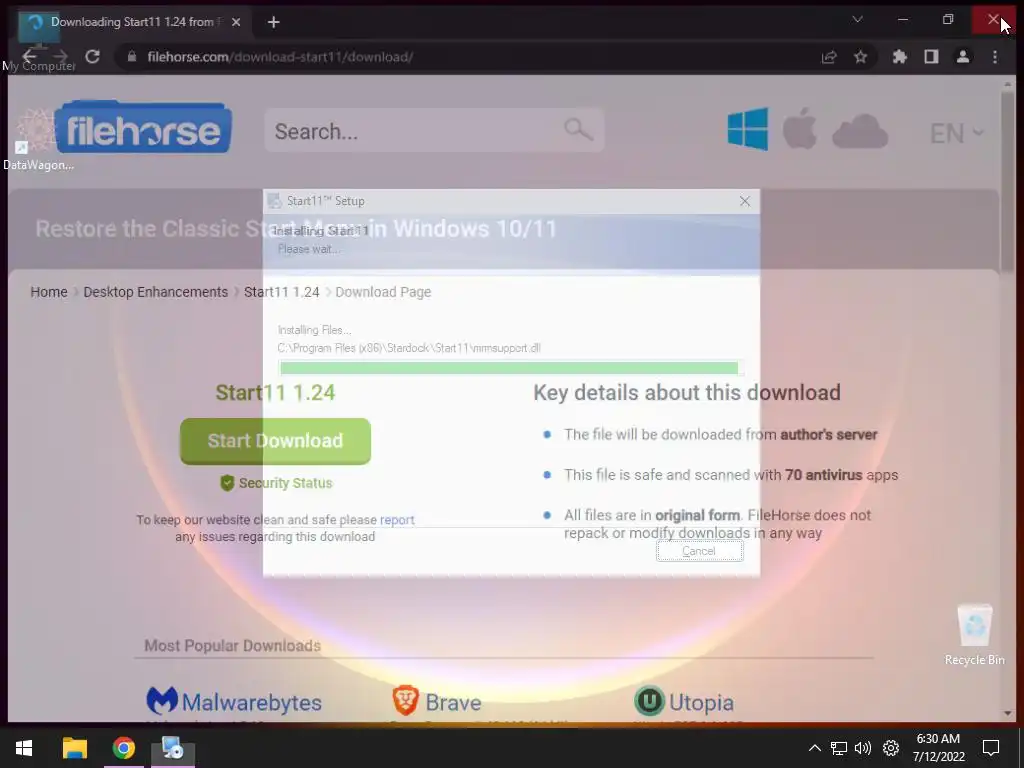Click the settings gear tray icon

(x=891, y=748)
